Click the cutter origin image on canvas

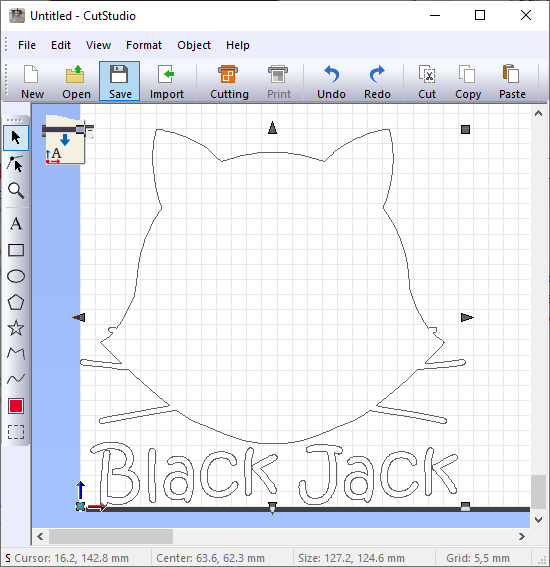pyautogui.click(x=68, y=140)
